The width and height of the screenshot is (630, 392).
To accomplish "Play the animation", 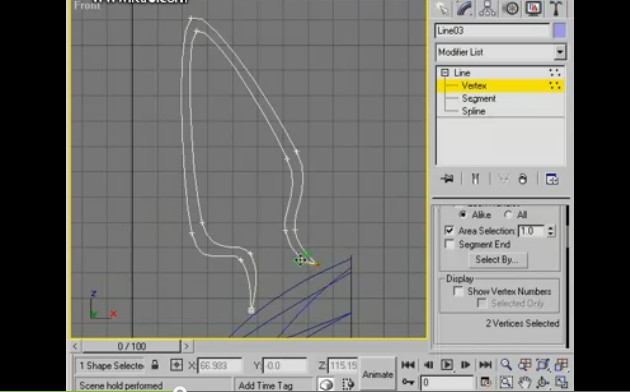I will pyautogui.click(x=447, y=365).
